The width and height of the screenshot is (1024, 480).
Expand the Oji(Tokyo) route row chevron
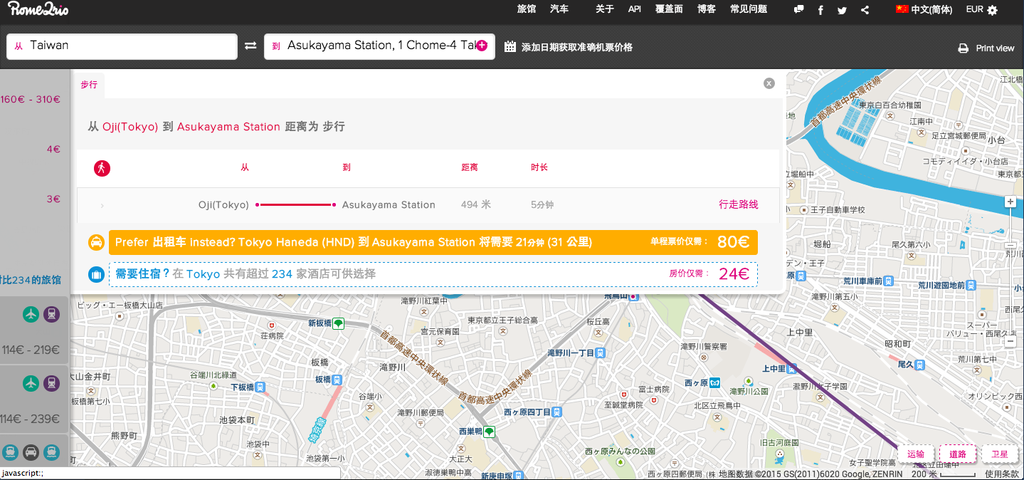point(102,206)
